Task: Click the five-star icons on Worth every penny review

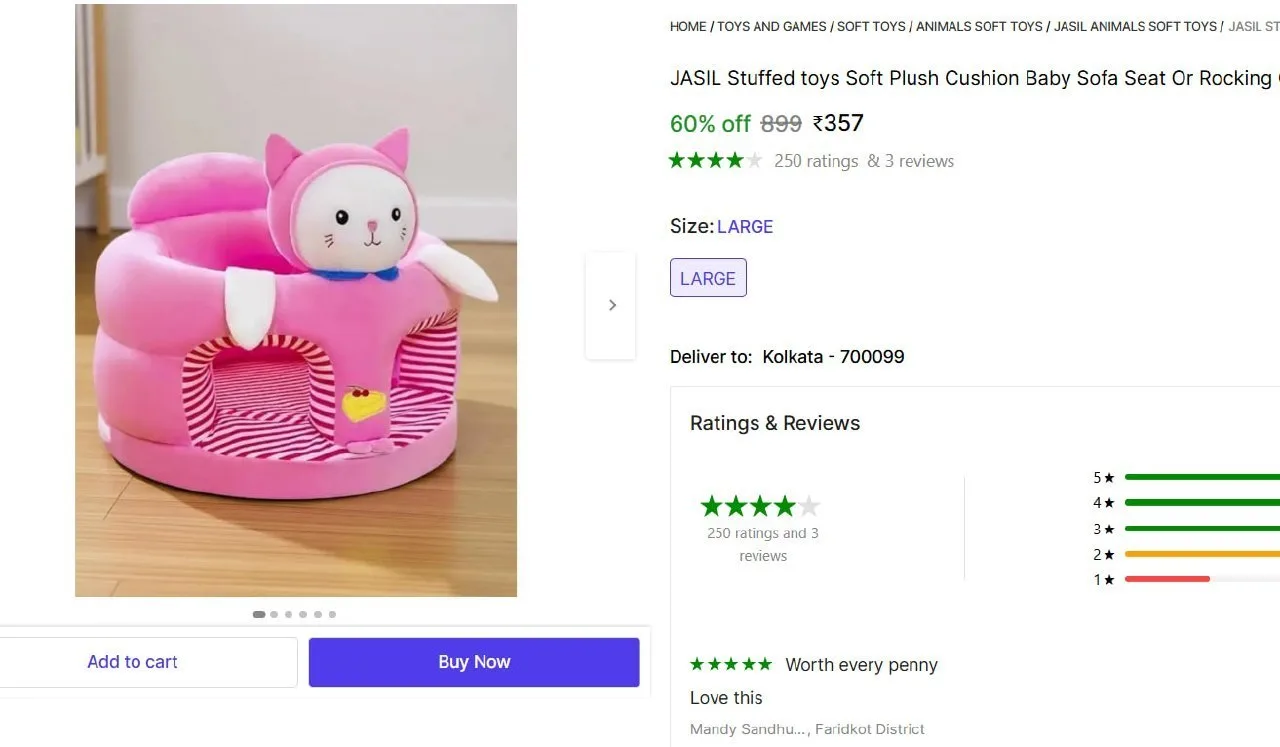Action: pos(731,664)
